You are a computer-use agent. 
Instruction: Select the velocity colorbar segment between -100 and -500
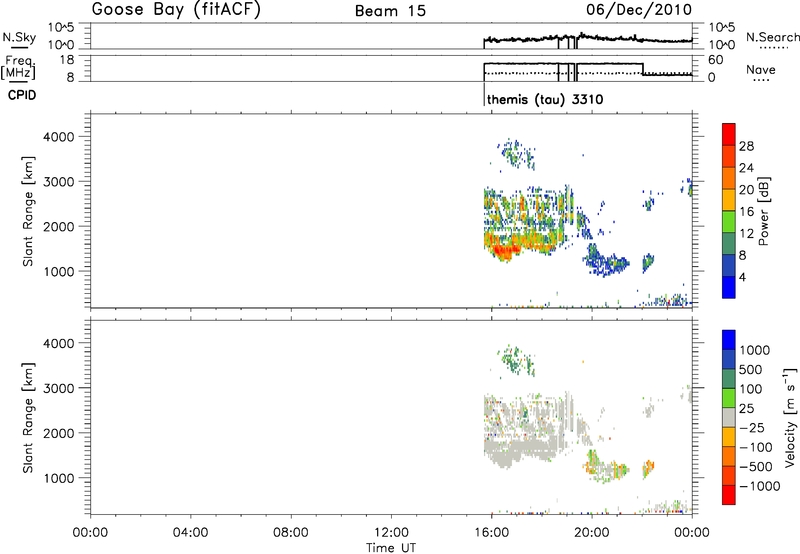729,456
